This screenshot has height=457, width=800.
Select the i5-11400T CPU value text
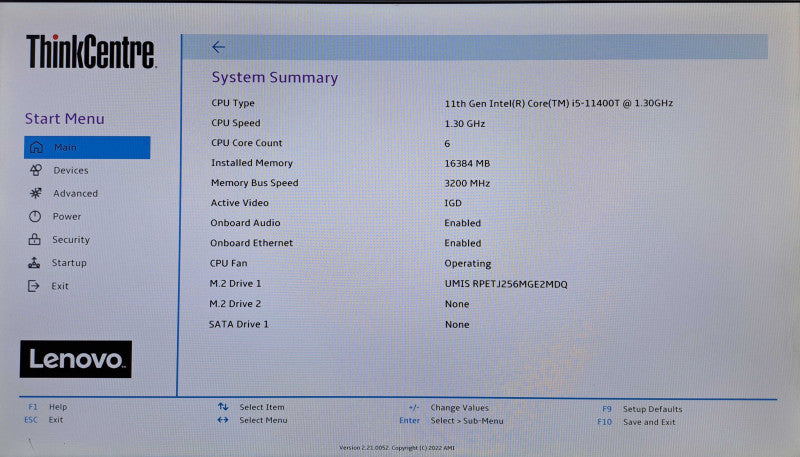[559, 104]
